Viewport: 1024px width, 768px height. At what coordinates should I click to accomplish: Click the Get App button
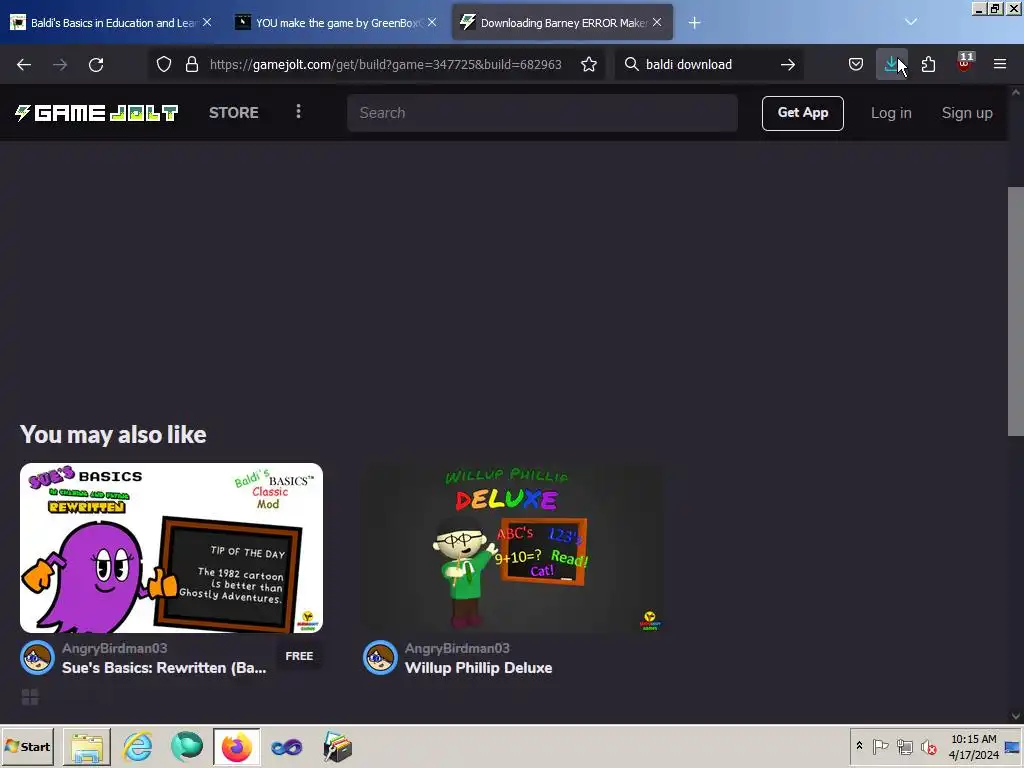pos(803,113)
